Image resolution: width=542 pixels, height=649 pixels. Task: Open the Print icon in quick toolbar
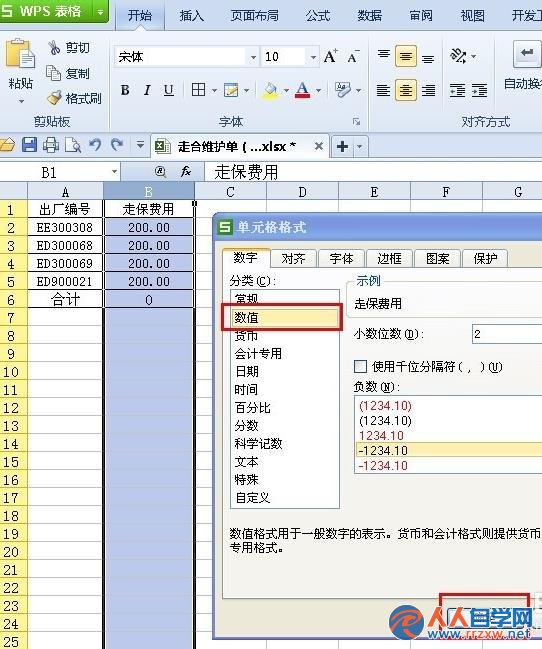pyautogui.click(x=51, y=145)
